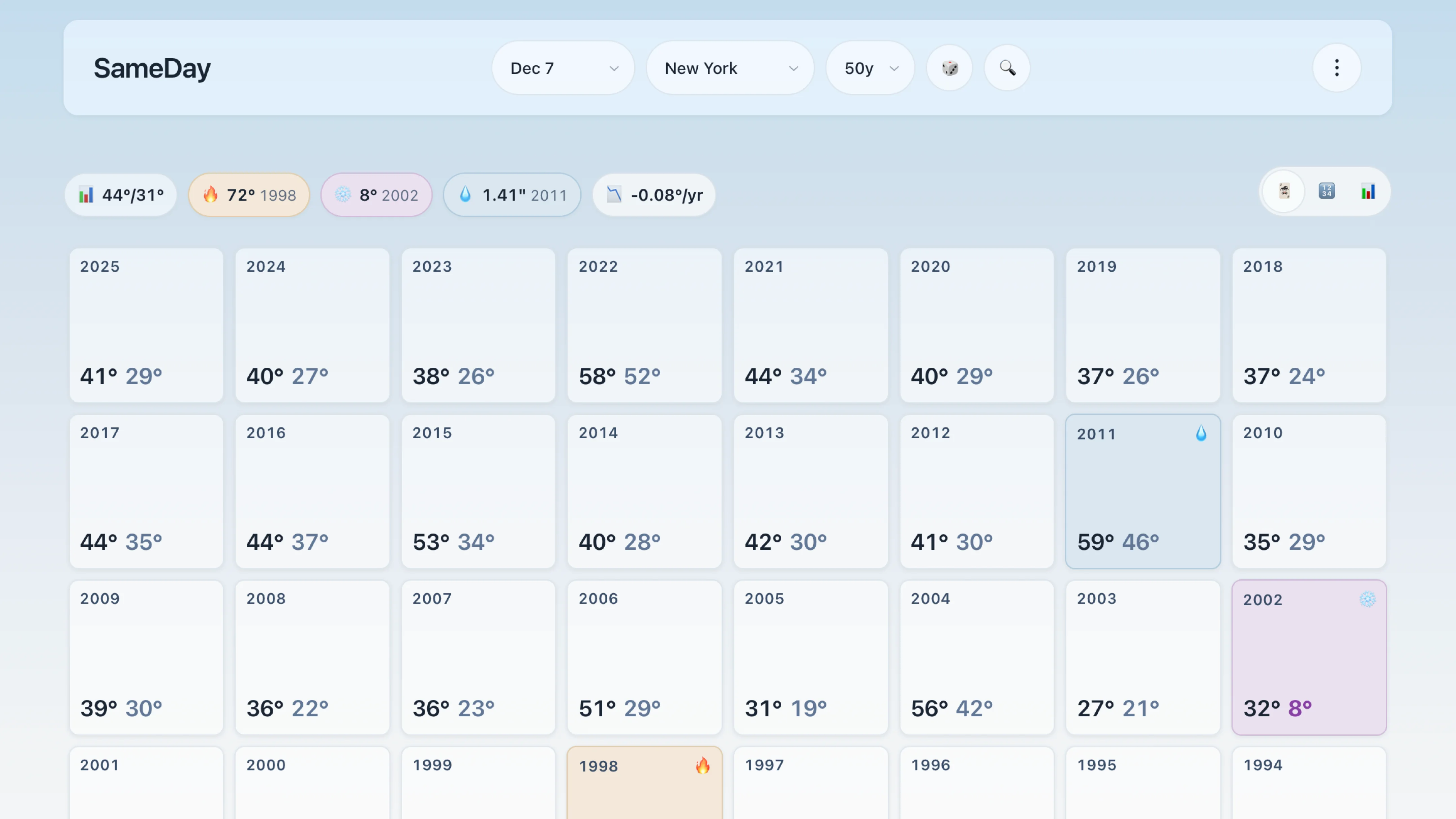Click the trend chart icon beside -0.08°/yr
Image resolution: width=1456 pixels, height=819 pixels.
pos(614,194)
